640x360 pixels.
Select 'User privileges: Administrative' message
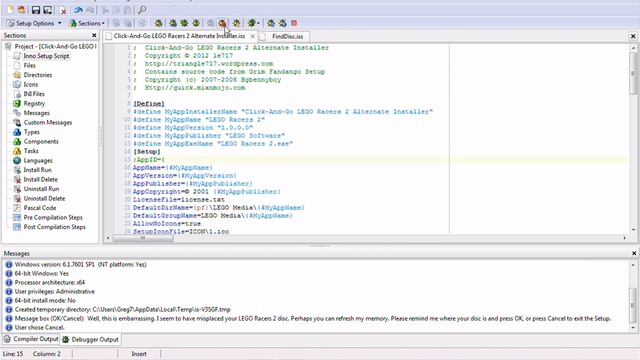coord(55,291)
